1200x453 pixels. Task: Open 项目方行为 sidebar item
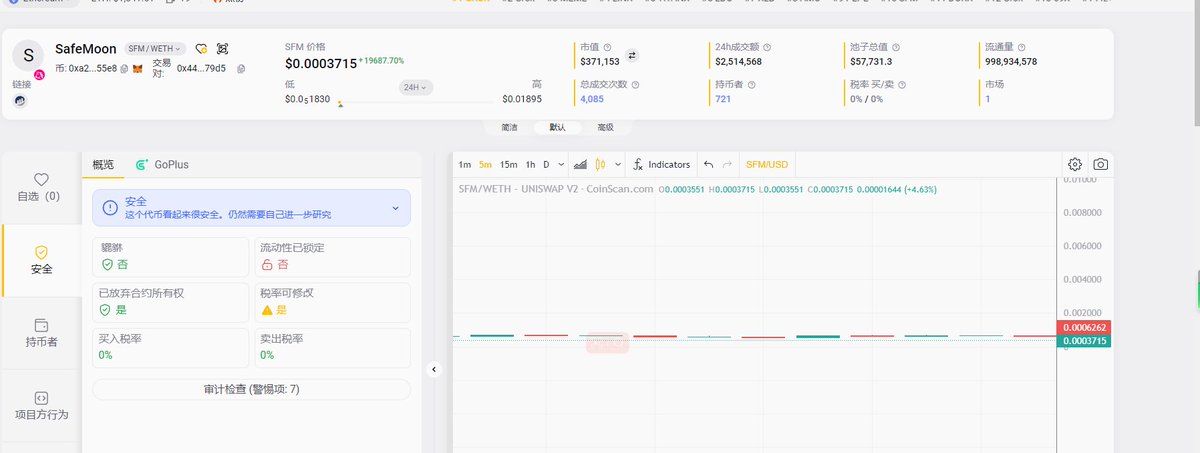[42, 406]
